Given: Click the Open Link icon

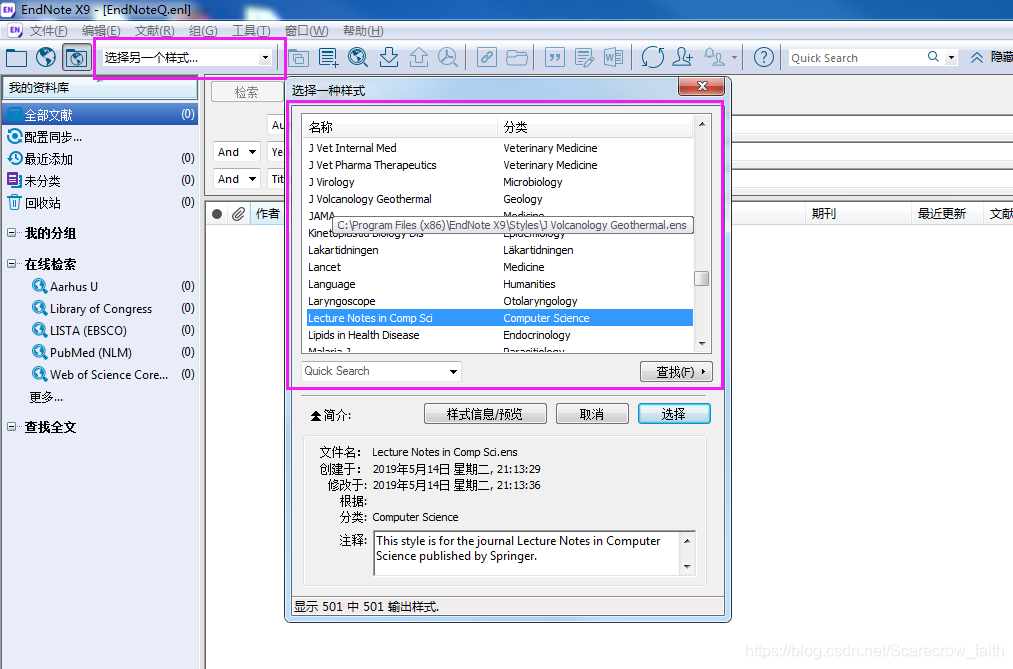Looking at the screenshot, I should (x=486, y=57).
